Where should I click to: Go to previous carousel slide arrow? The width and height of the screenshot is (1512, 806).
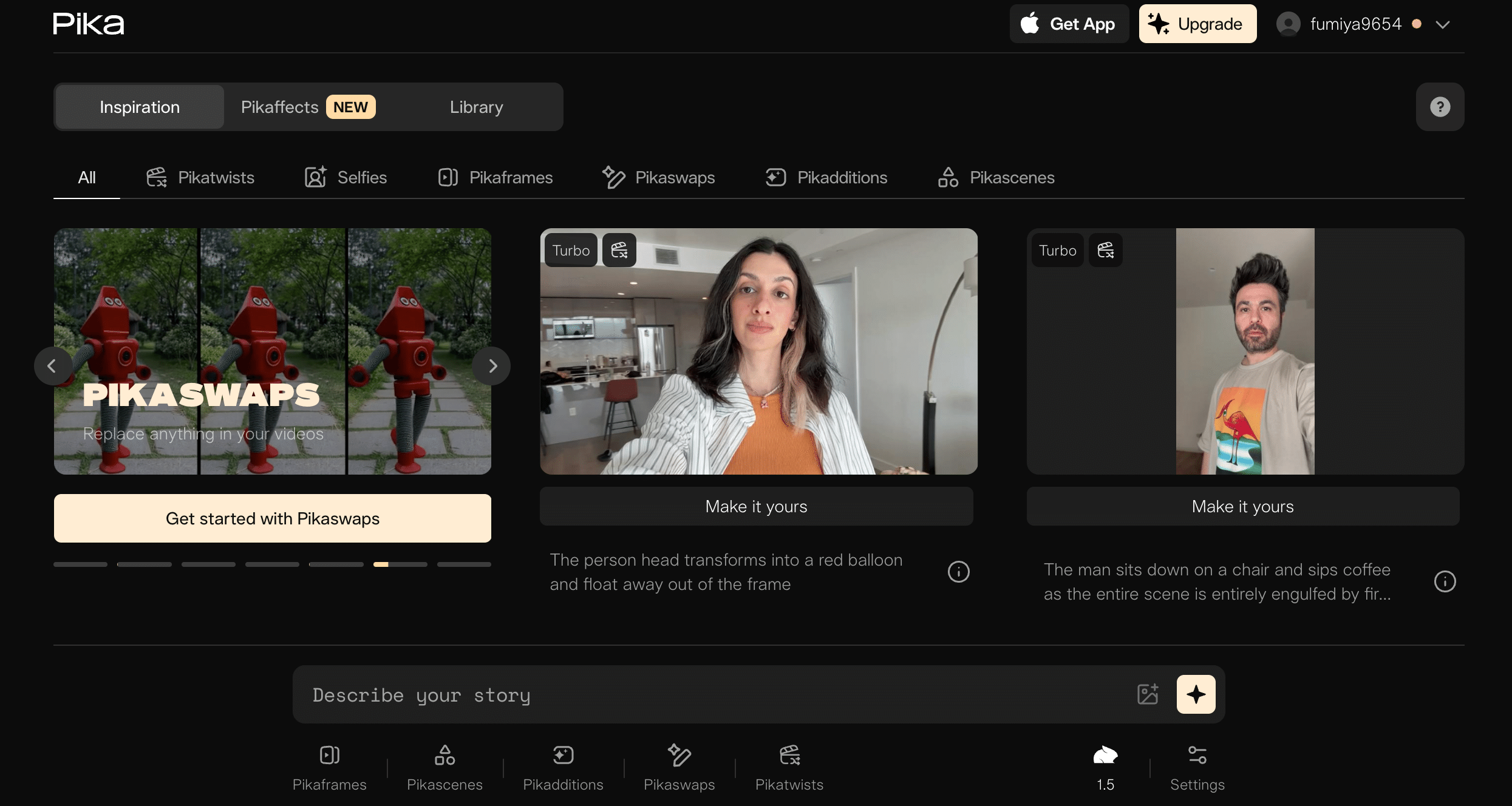tap(53, 366)
